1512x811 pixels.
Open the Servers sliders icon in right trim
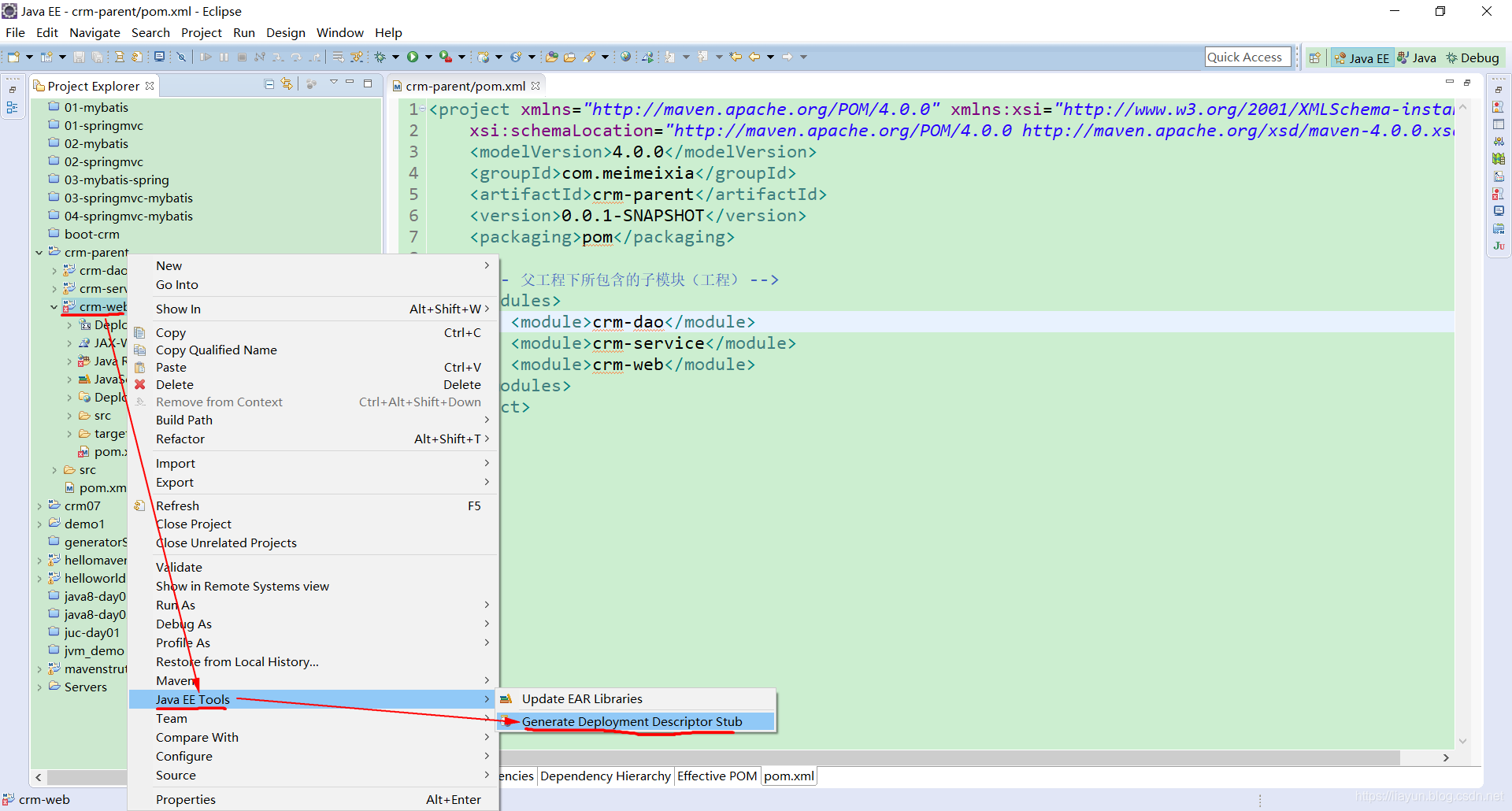point(1499,142)
